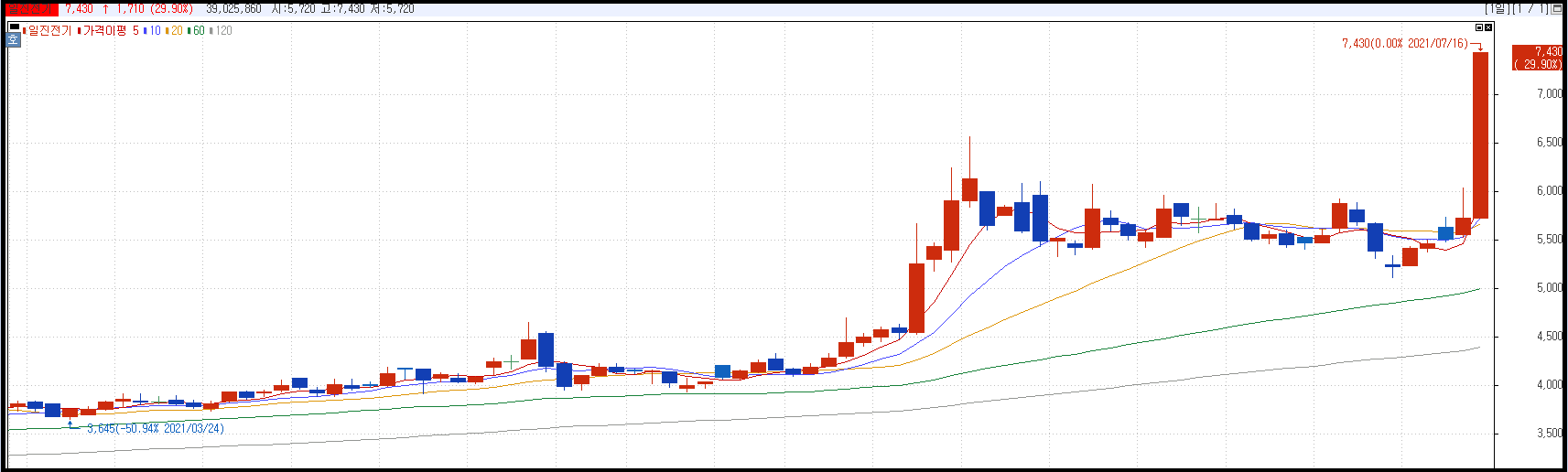The image size is (1568, 472).
Task: Click the 1,710 (29.90%) change value
Action: (x=155, y=8)
